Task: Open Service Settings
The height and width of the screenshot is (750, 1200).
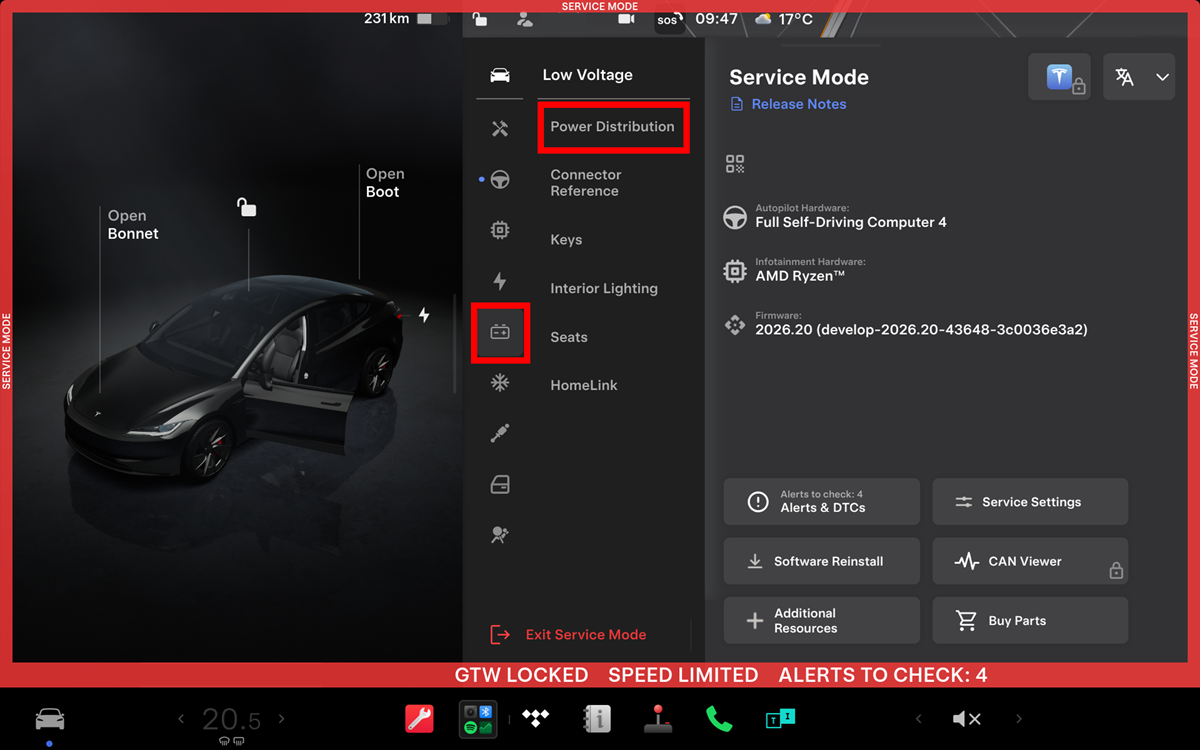Action: pyautogui.click(x=1030, y=502)
